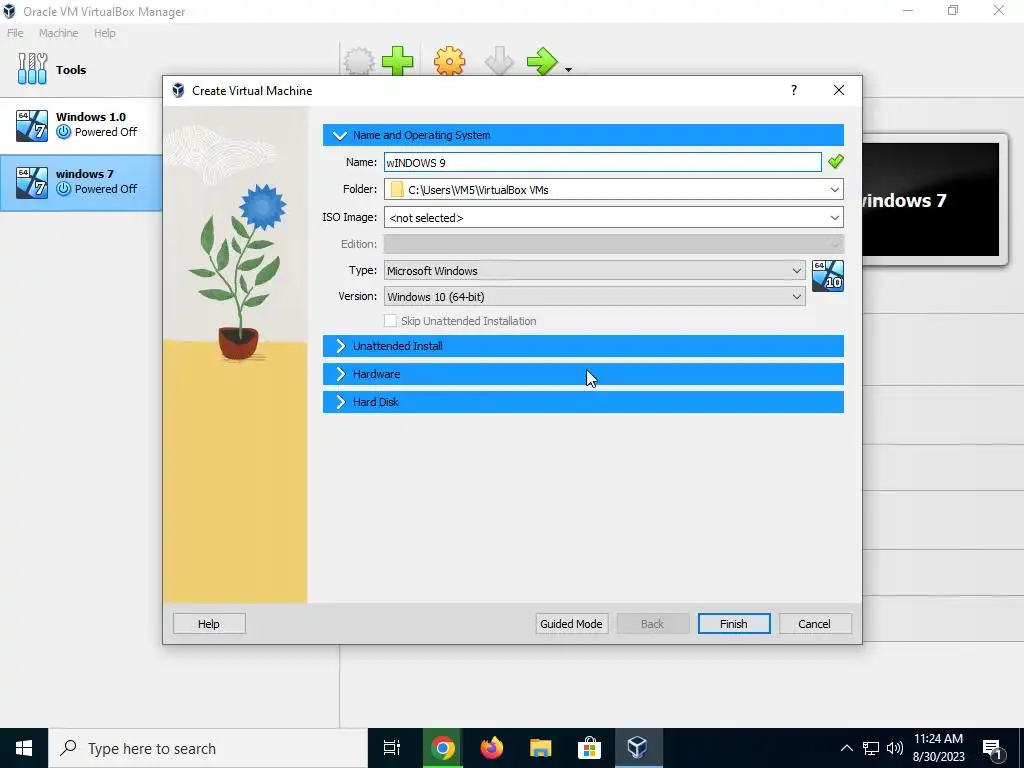Click the Name field containing wINDOWS 9
This screenshot has width=1024, height=768.
point(602,163)
